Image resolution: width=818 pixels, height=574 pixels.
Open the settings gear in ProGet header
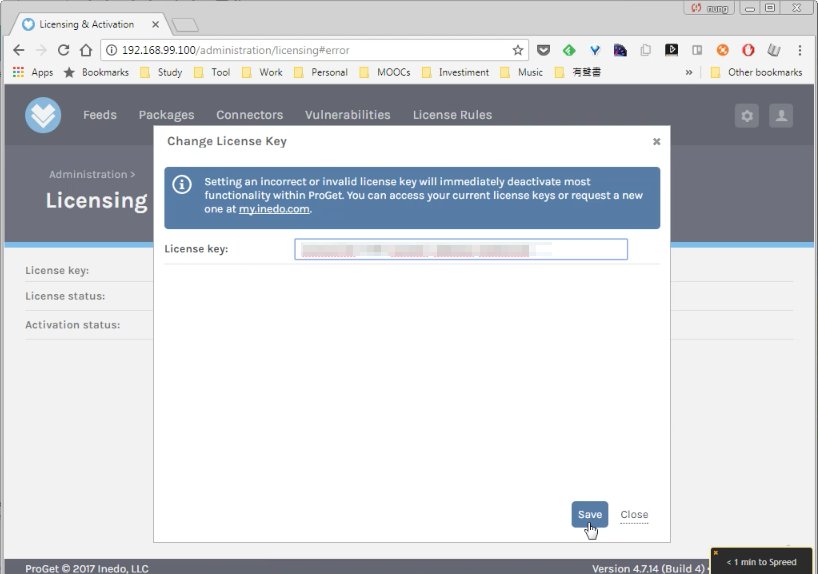pyautogui.click(x=747, y=115)
